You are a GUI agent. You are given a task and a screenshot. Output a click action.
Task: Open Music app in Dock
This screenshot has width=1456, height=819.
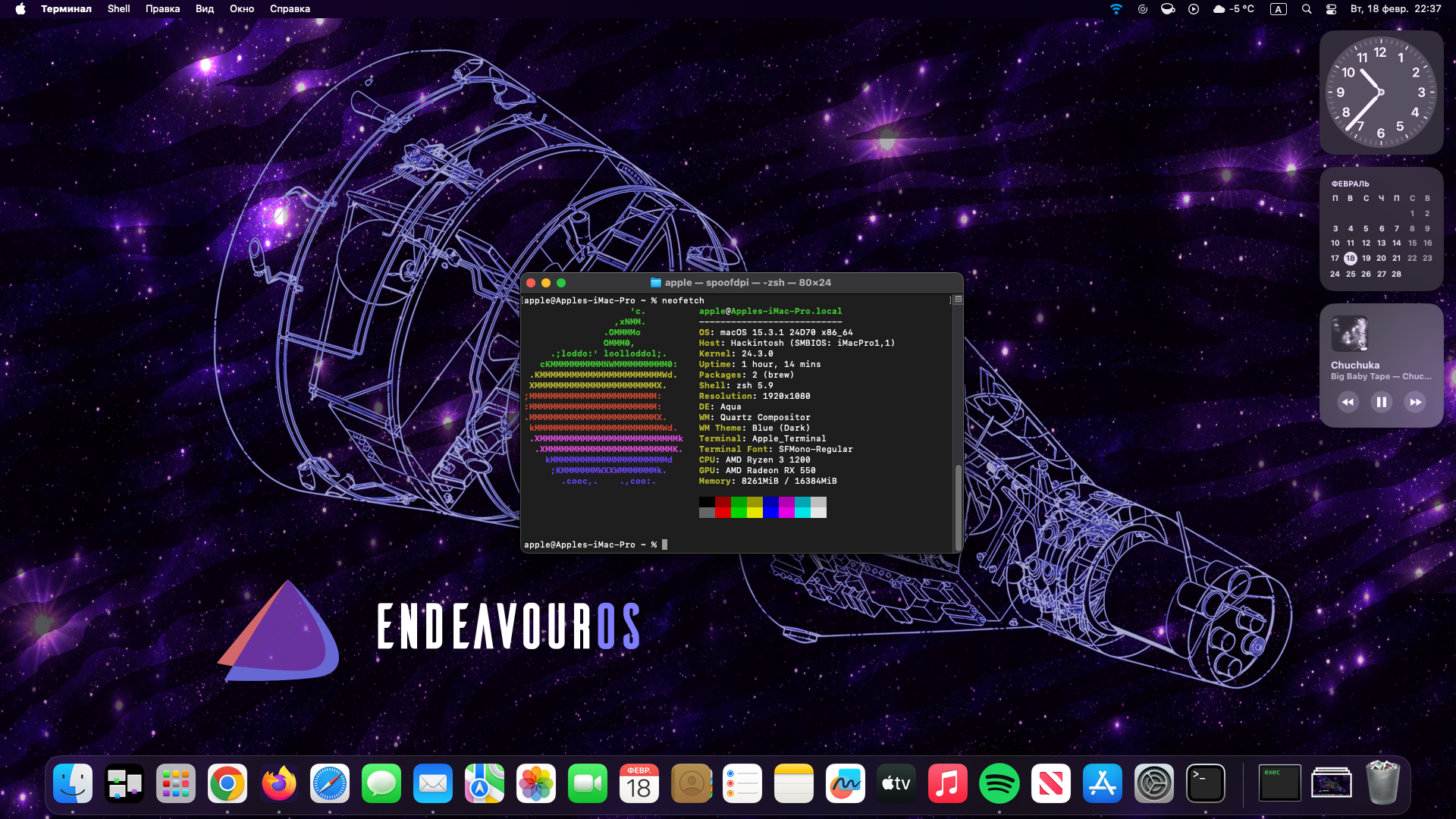[x=948, y=783]
